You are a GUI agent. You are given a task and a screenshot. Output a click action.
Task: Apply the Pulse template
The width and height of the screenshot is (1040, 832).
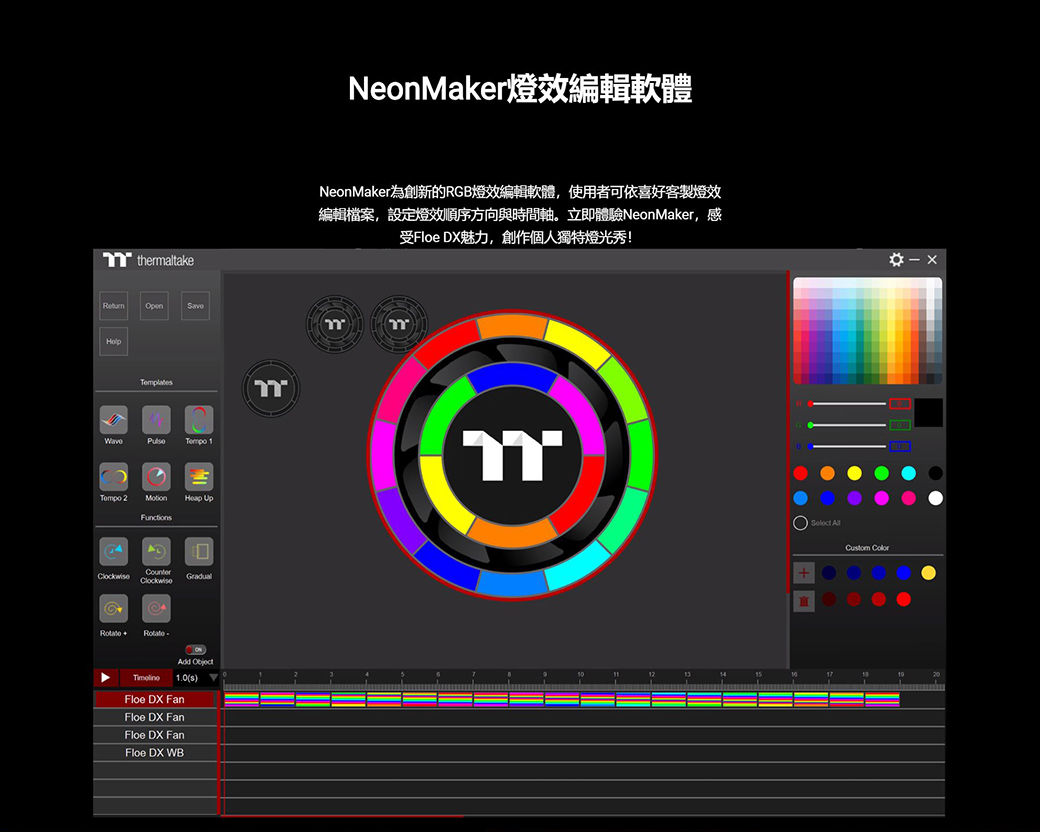156,420
